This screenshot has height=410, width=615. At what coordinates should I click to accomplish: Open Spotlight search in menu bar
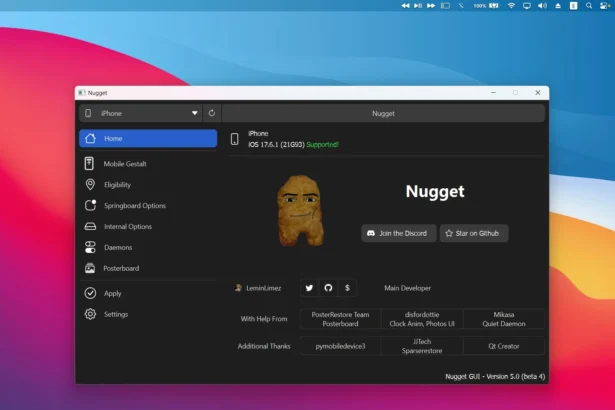589,5
